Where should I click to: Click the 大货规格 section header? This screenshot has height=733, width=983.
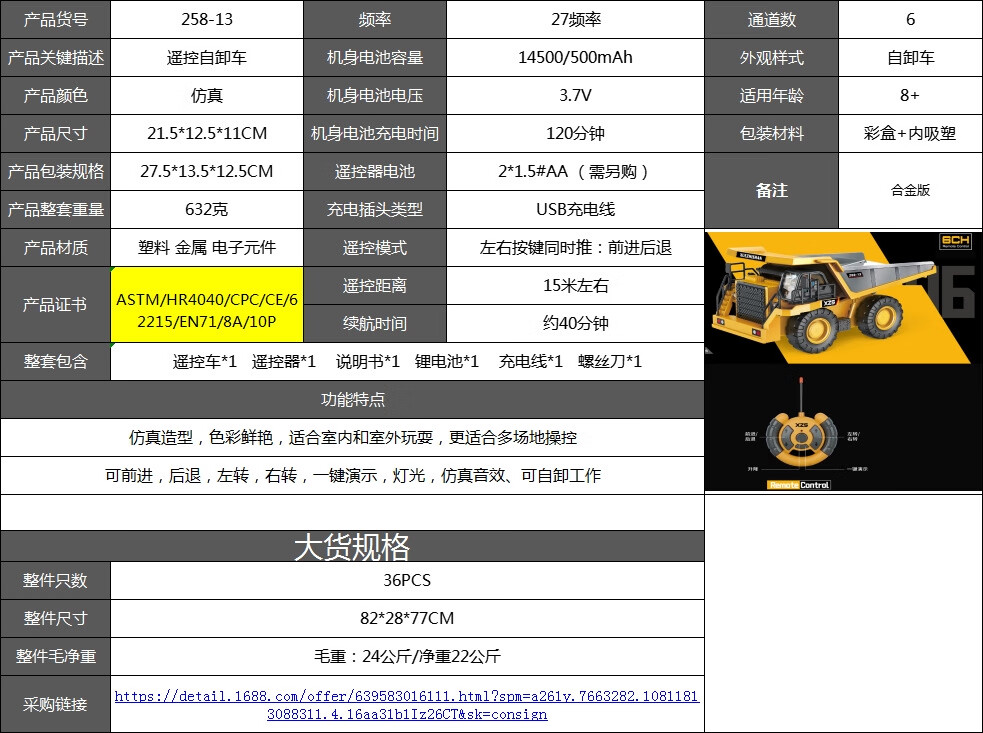coord(352,546)
